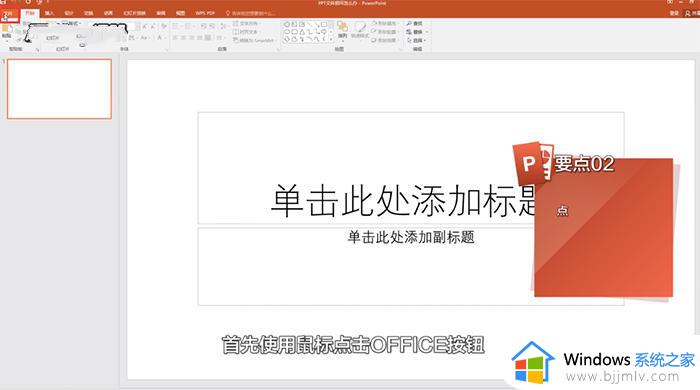
Task: Click the 共享 (Share) button
Action: [692, 13]
